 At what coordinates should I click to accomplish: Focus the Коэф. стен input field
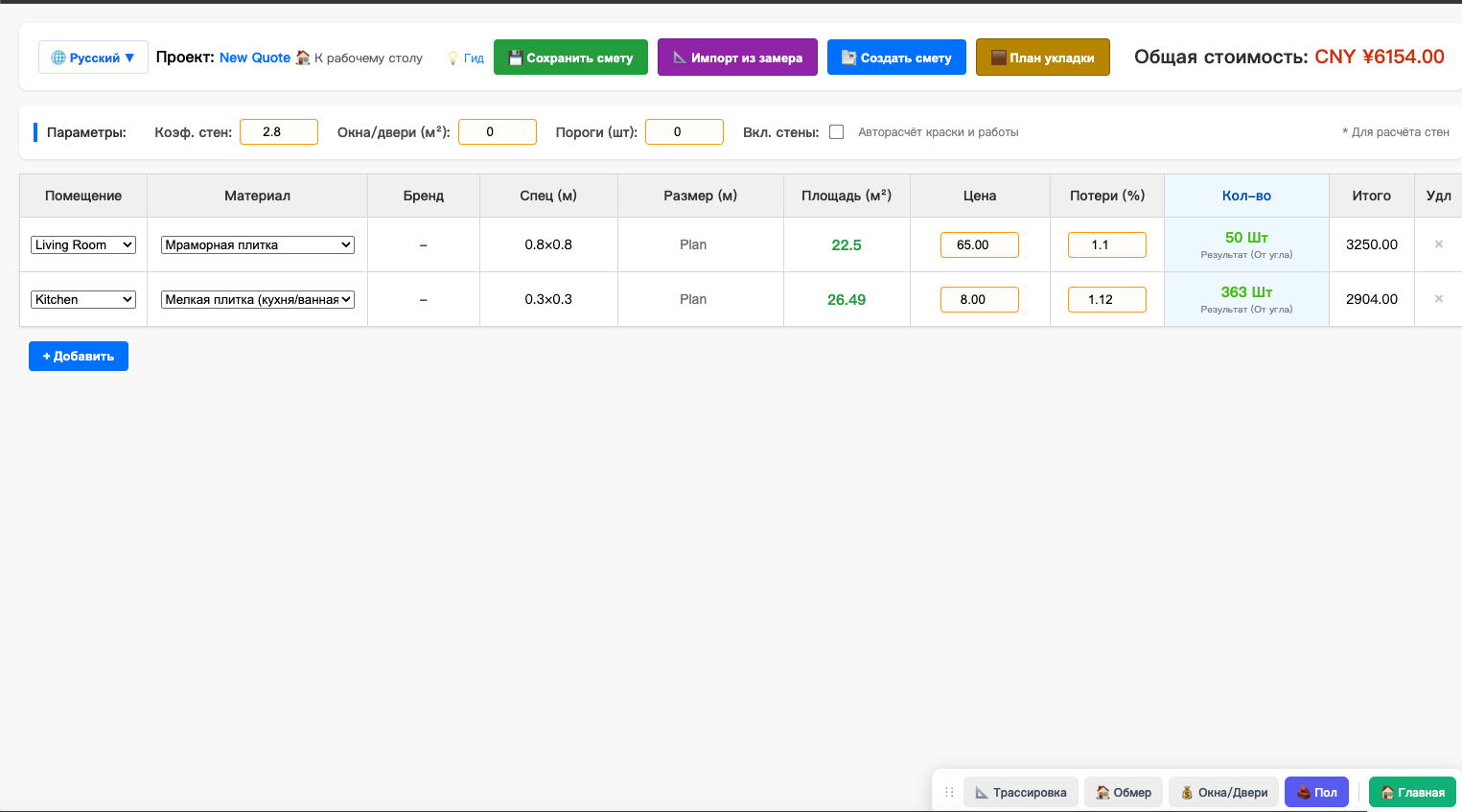click(279, 132)
